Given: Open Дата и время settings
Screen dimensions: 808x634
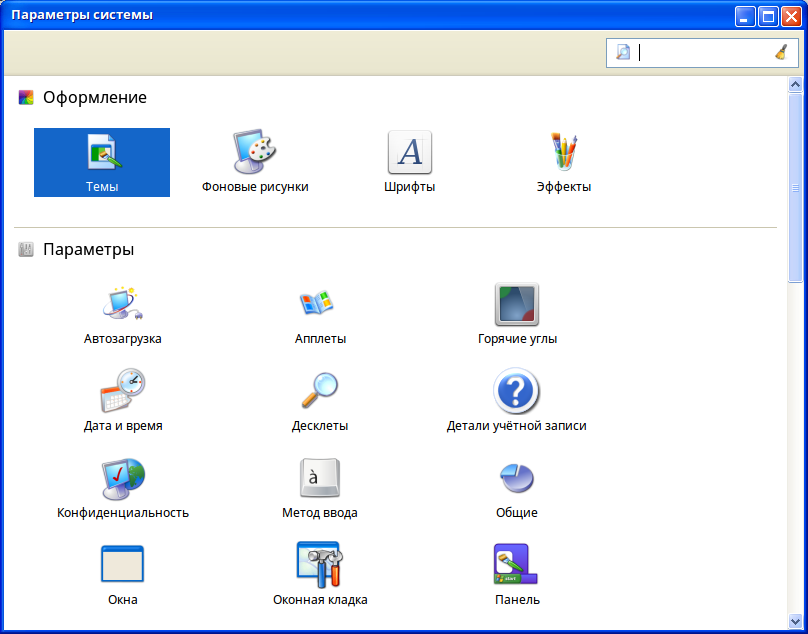Looking at the screenshot, I should click(x=123, y=402).
